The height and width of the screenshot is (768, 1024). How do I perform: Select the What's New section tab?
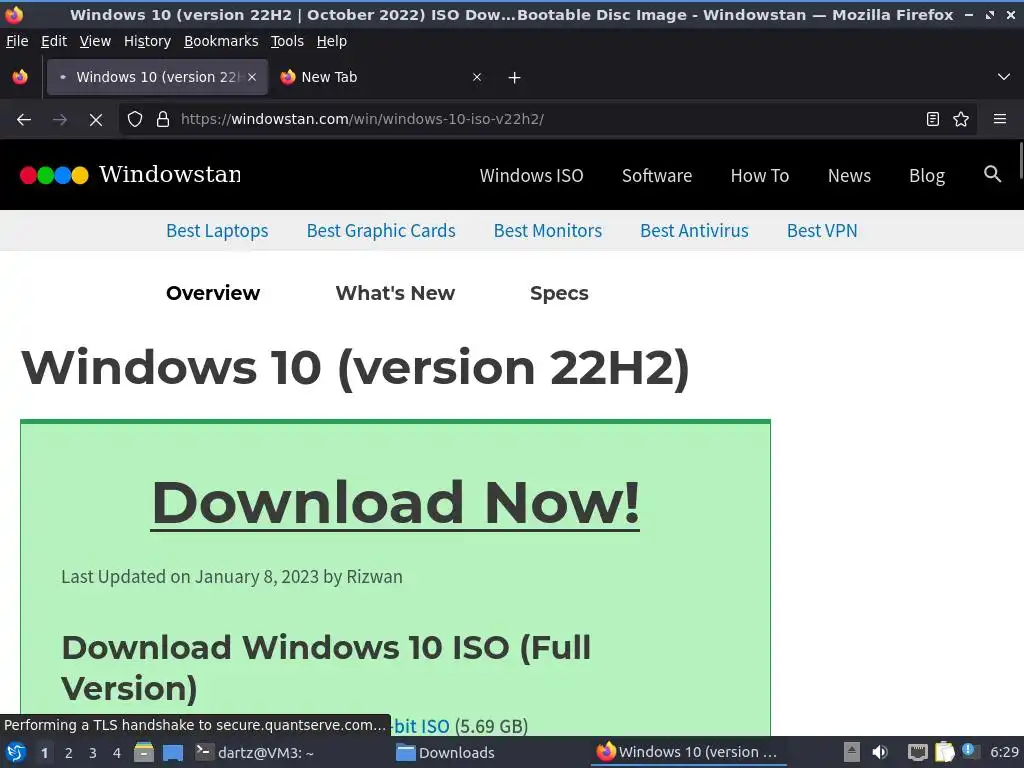pos(395,293)
